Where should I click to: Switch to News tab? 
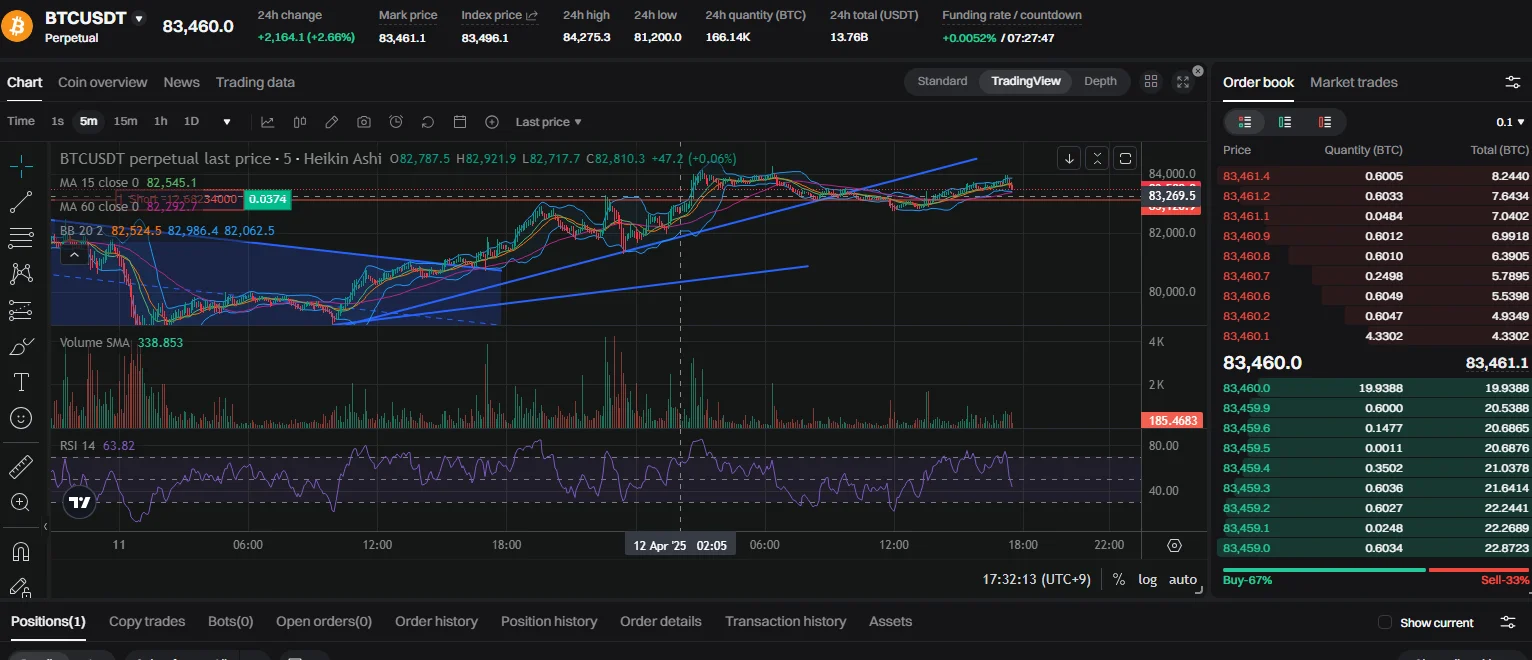click(181, 82)
